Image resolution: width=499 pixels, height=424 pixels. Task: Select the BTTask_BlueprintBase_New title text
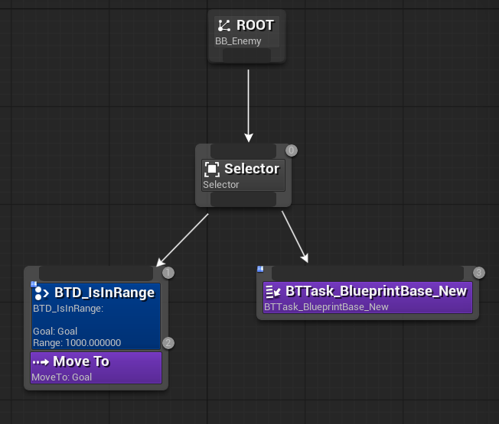pos(376,291)
